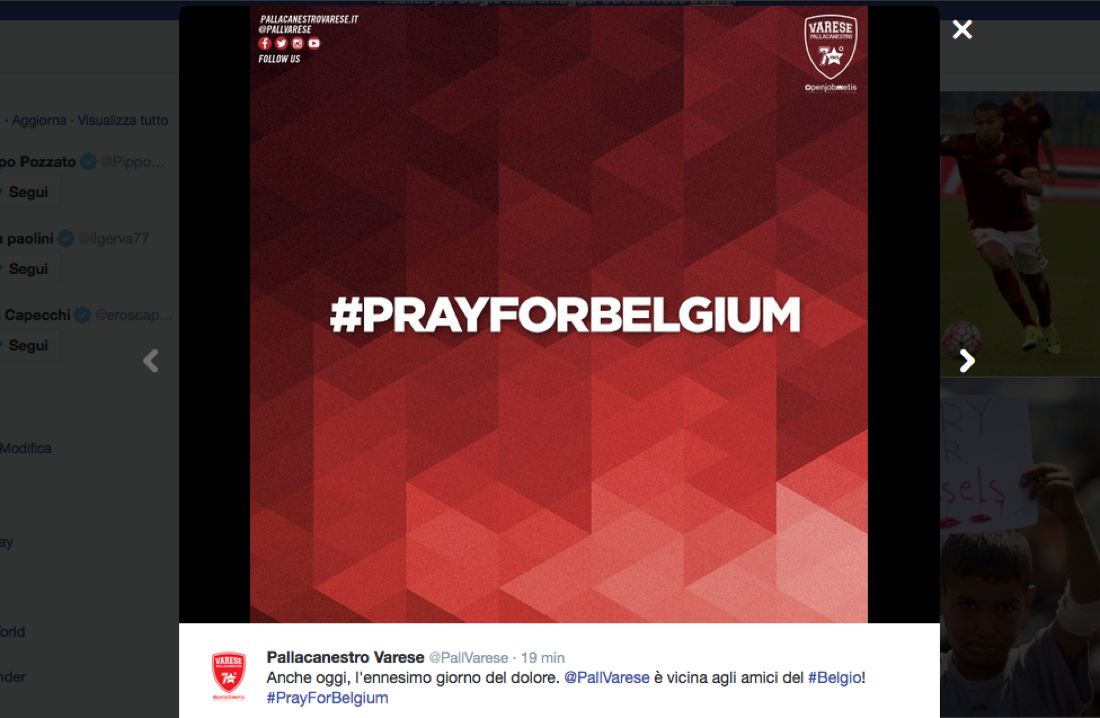Screen dimensions: 1100x718
Task: Open the #Belgio hashtag
Action: coord(834,678)
